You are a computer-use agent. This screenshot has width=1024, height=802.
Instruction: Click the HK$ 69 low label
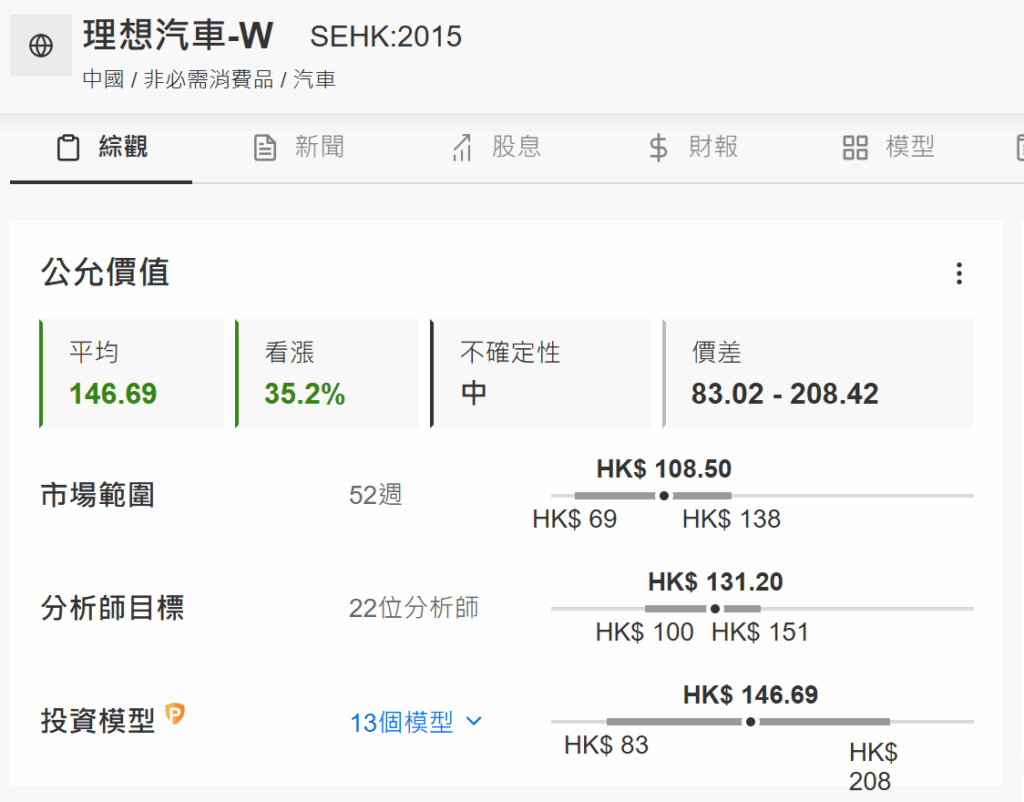point(575,519)
